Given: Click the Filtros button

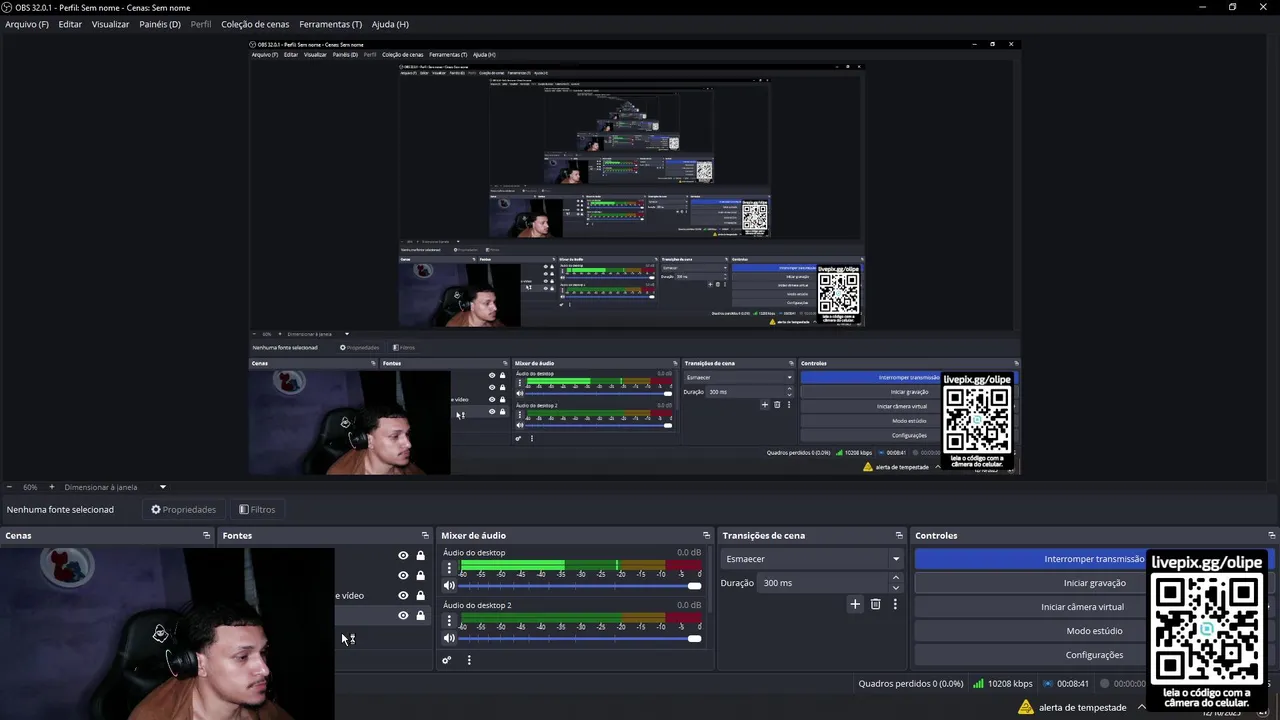Looking at the screenshot, I should [257, 509].
